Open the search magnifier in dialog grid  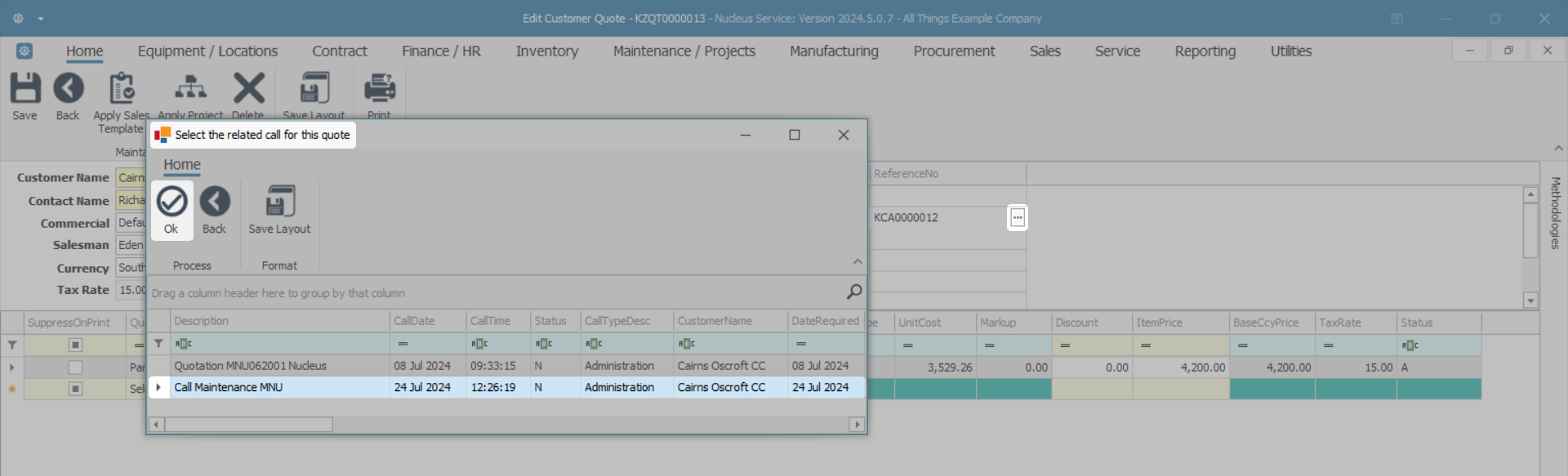coord(854,291)
